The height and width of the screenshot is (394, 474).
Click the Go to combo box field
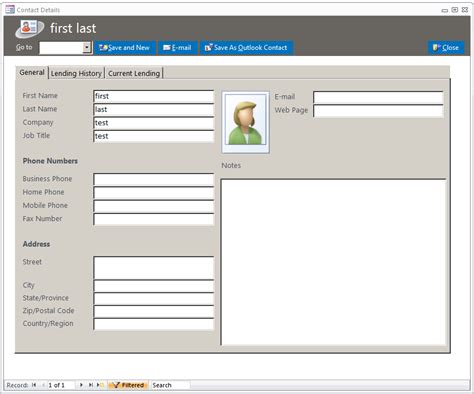point(61,48)
